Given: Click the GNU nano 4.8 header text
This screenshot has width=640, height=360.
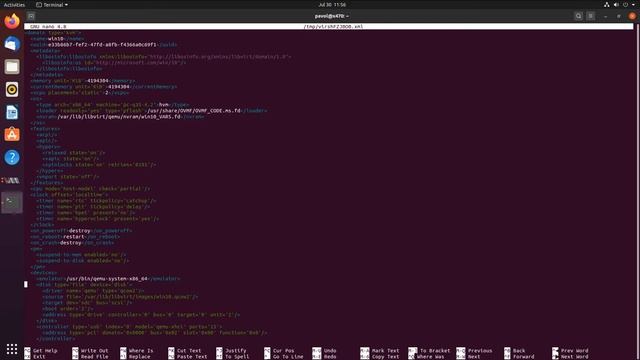Looking at the screenshot, I should coord(48,27).
